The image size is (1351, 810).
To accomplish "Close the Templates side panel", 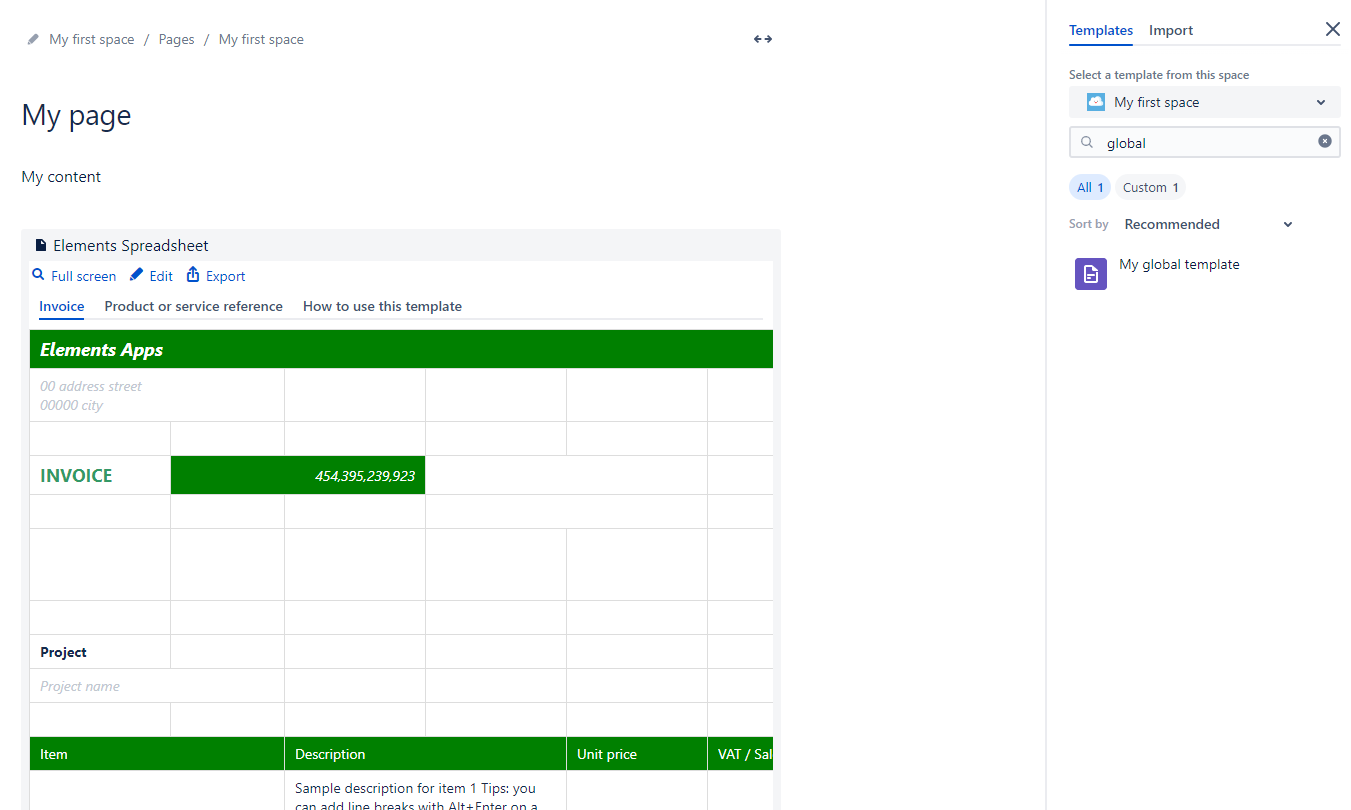I will [1332, 29].
